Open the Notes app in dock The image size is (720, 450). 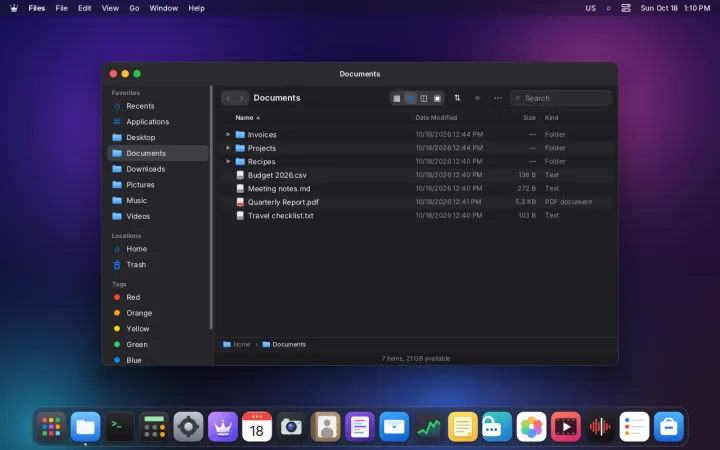click(x=463, y=427)
